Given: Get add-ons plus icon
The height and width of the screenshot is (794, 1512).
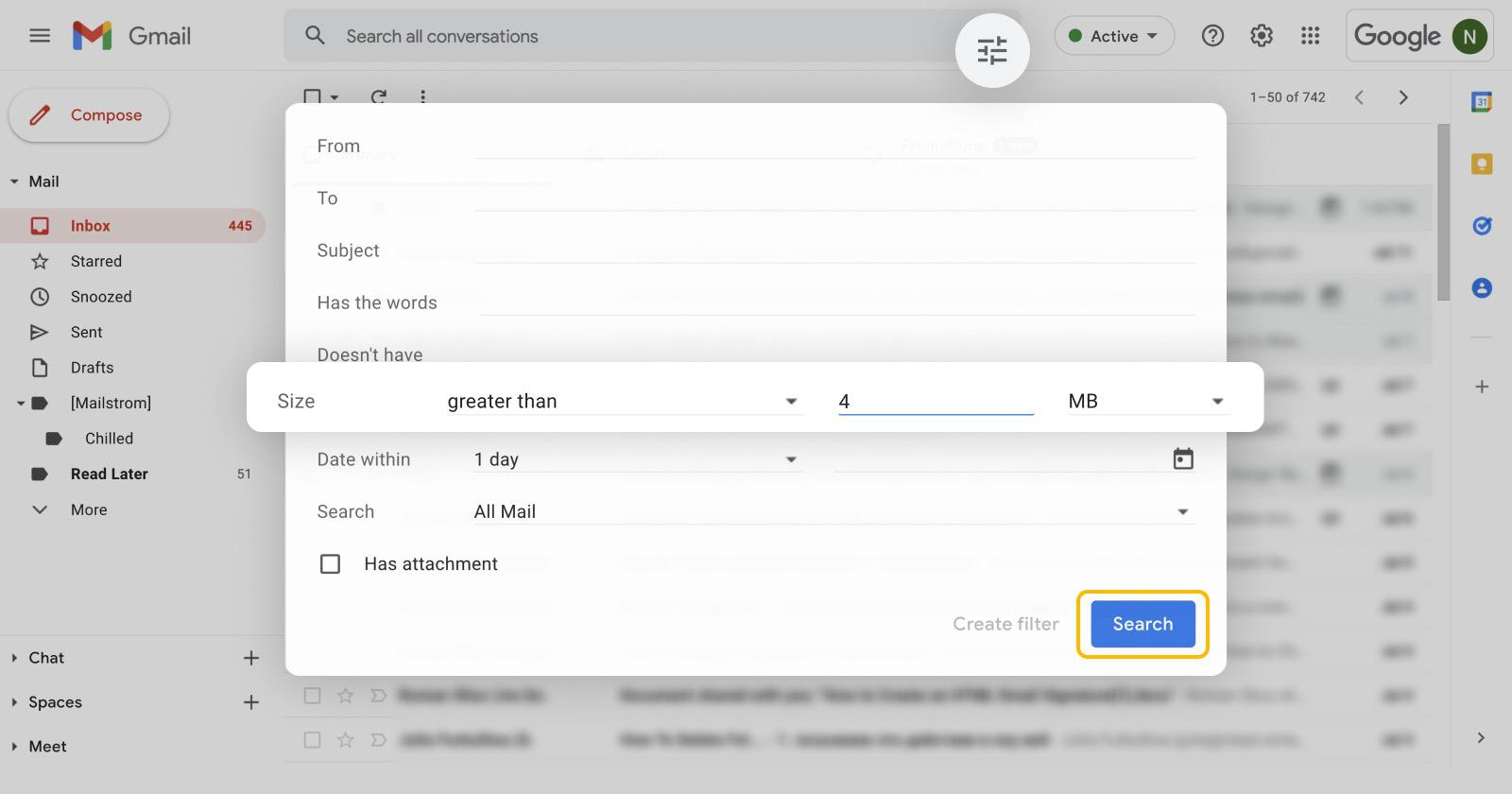Looking at the screenshot, I should coord(1482,387).
